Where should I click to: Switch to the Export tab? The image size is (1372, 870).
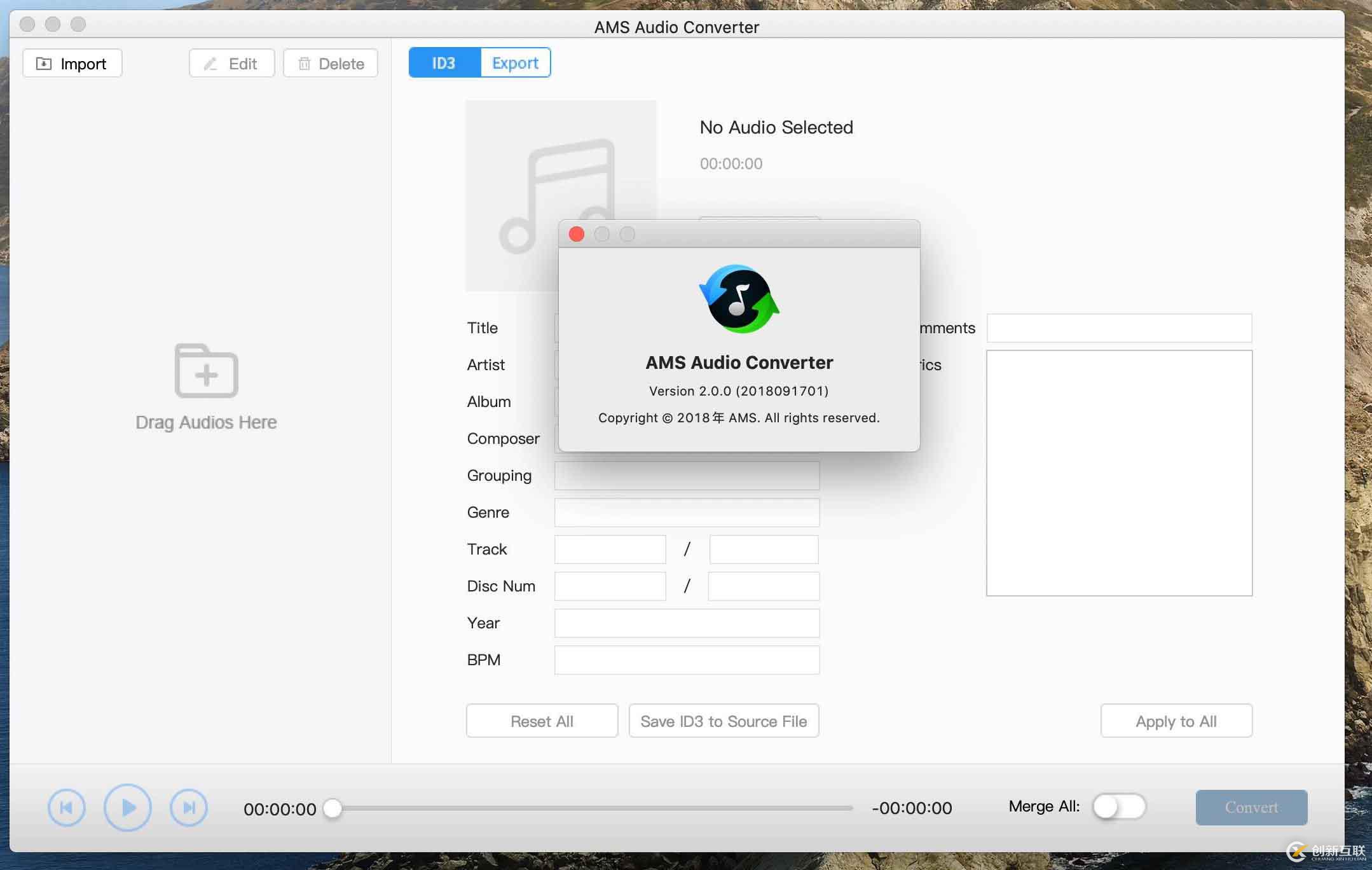coord(515,63)
